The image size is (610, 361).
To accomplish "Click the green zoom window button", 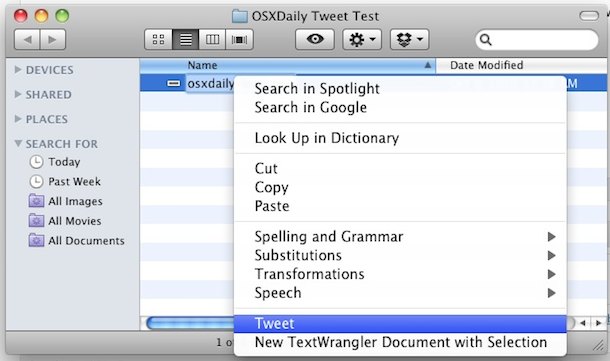I will [x=62, y=16].
